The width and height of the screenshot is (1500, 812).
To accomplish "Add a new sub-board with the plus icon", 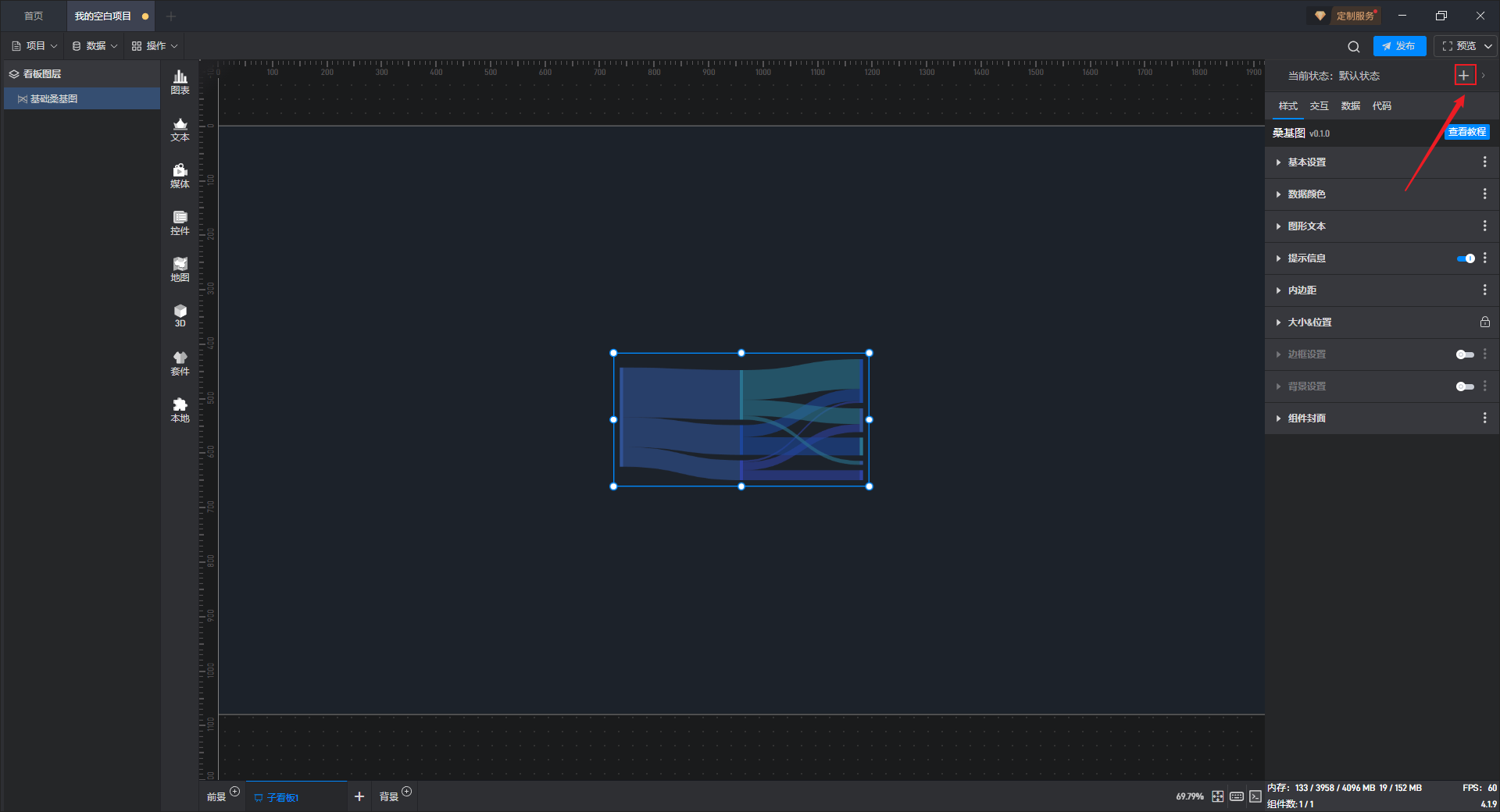I will (x=359, y=796).
